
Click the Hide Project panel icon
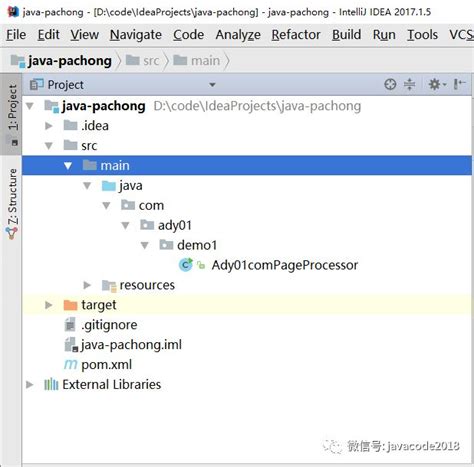pos(459,84)
